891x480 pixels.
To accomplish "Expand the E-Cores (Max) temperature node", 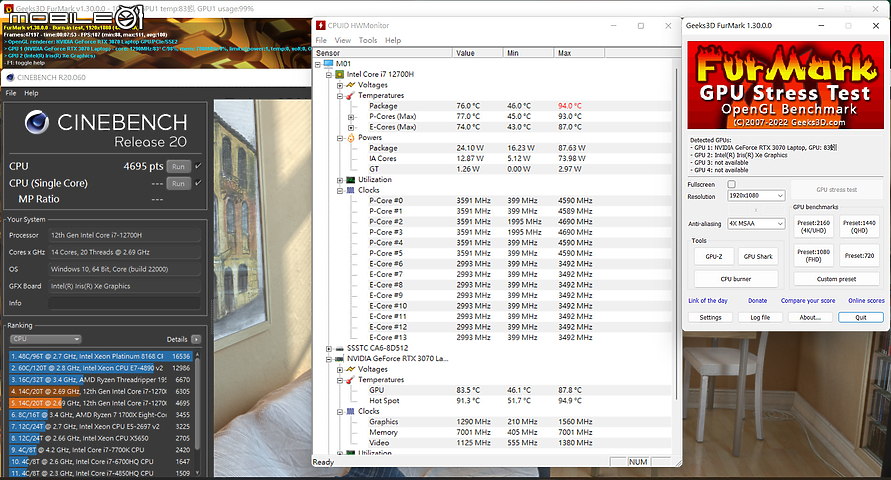I will point(351,127).
